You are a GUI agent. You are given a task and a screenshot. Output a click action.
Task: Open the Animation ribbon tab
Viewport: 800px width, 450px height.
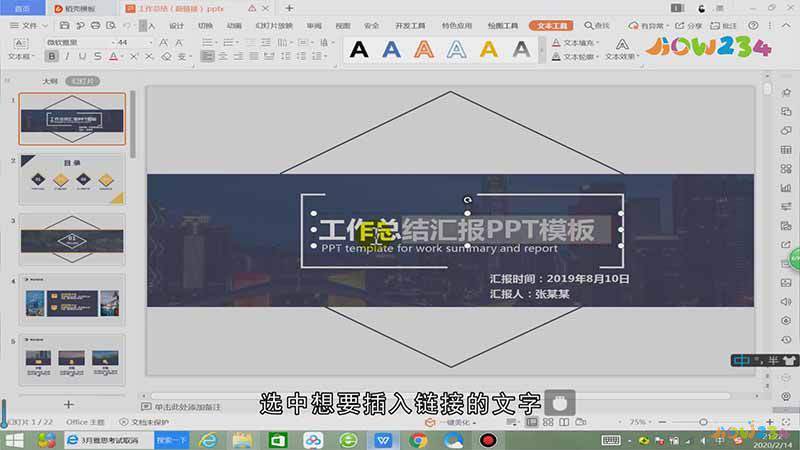tap(234, 26)
